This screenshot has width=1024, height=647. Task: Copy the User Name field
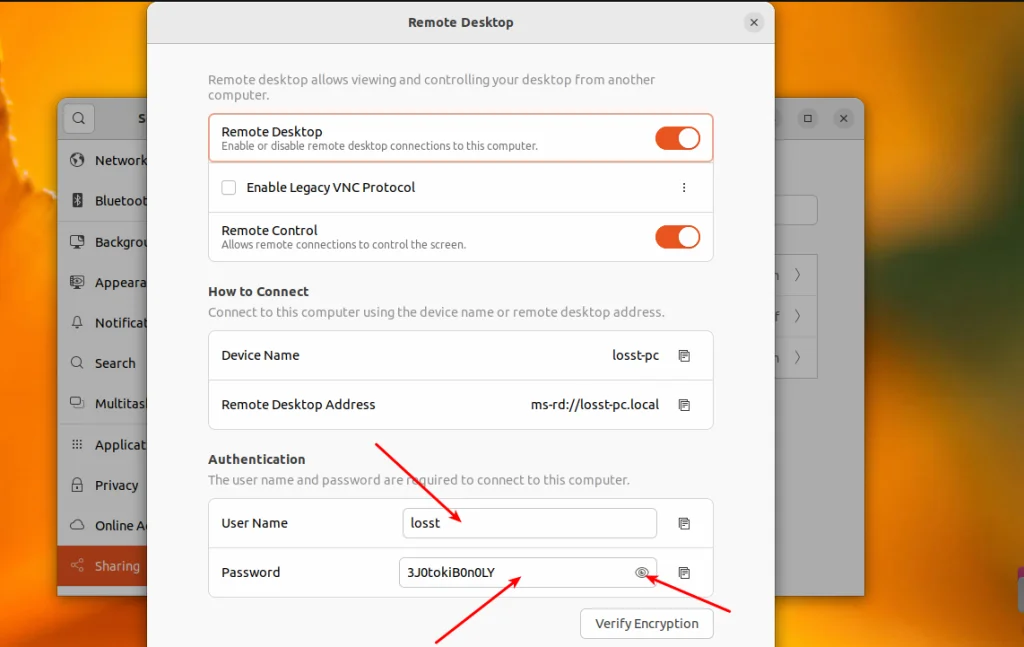(684, 524)
